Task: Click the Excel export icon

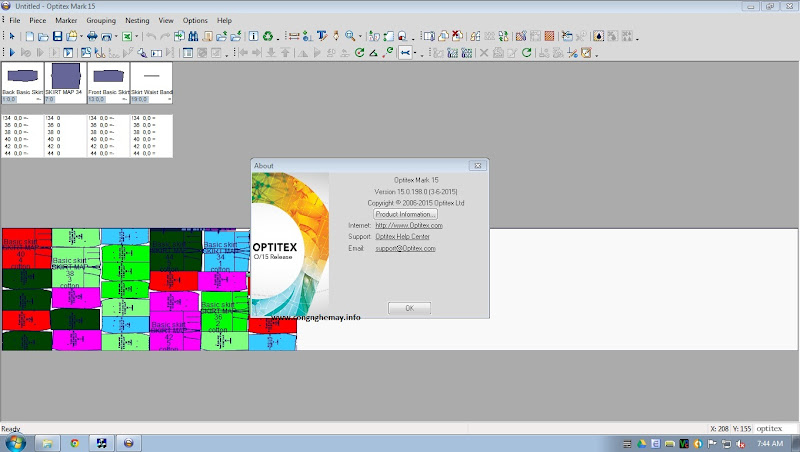Action: pos(127,36)
